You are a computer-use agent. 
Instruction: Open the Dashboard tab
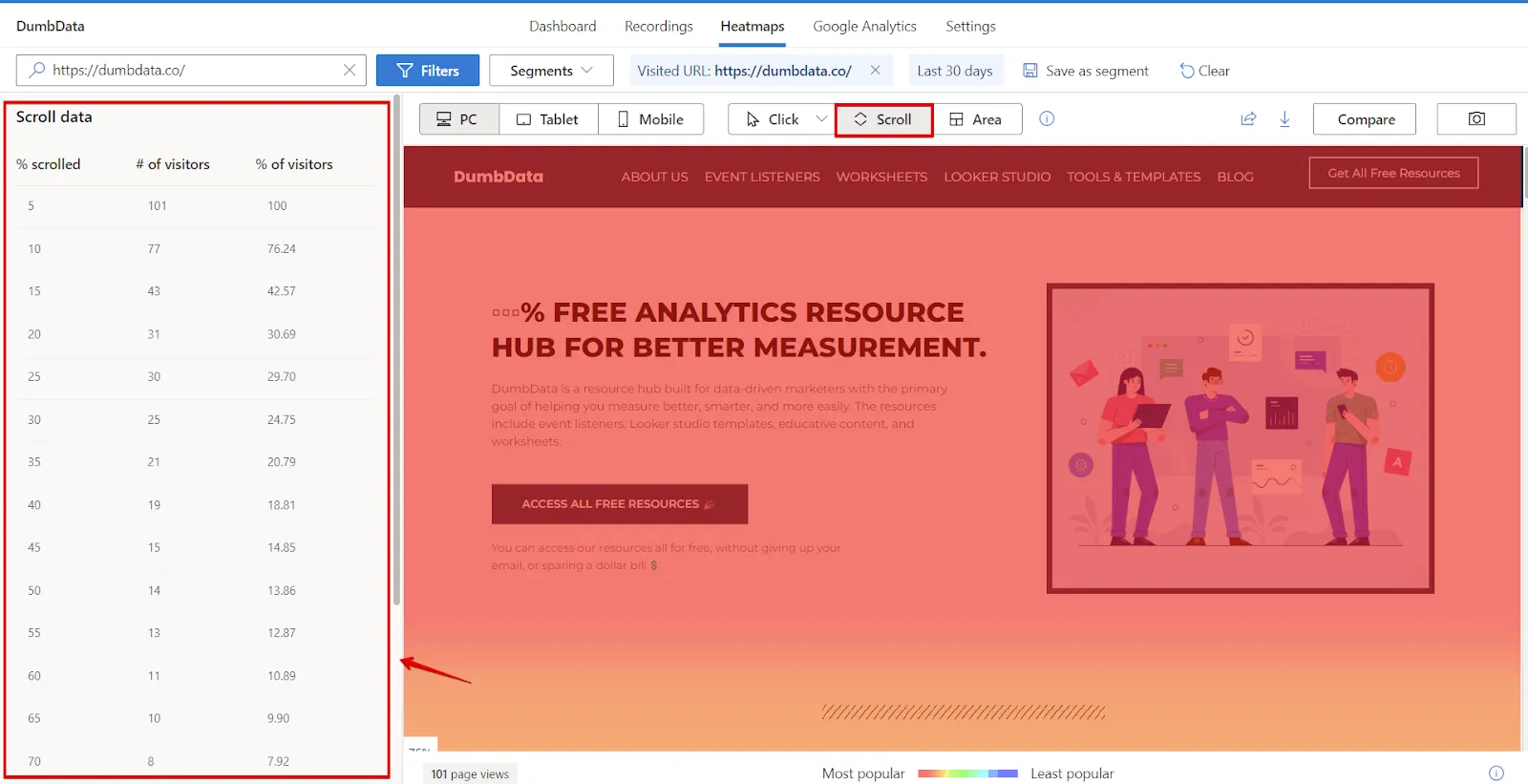click(562, 26)
